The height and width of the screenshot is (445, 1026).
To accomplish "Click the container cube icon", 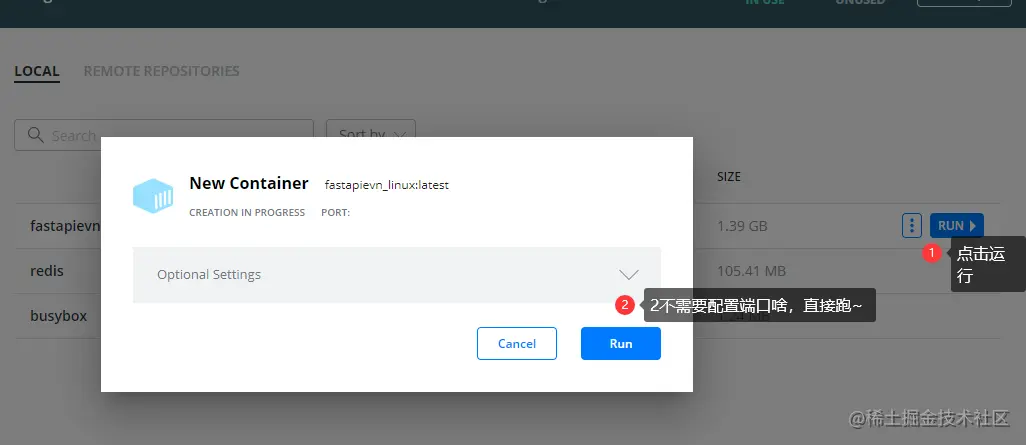I will (153, 196).
